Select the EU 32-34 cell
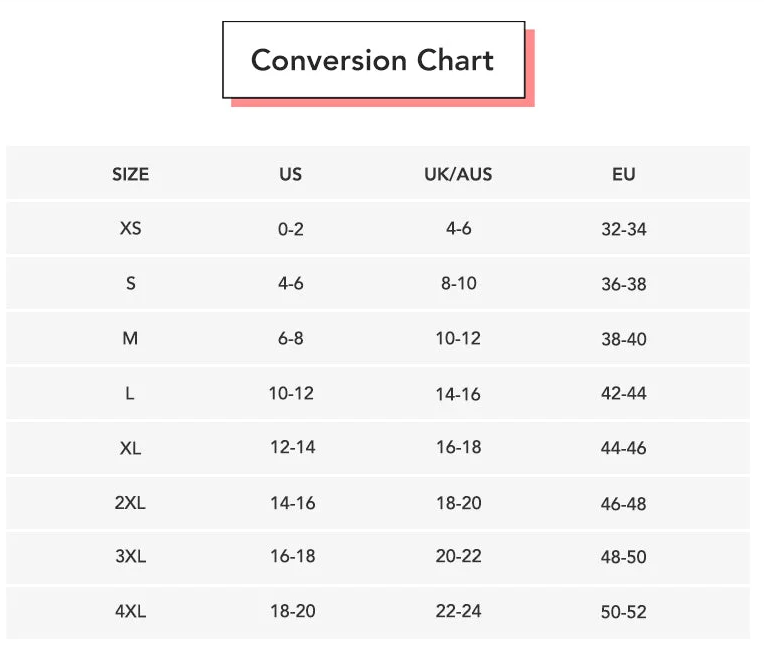Viewport: 764px width, 651px height. pyautogui.click(x=624, y=229)
